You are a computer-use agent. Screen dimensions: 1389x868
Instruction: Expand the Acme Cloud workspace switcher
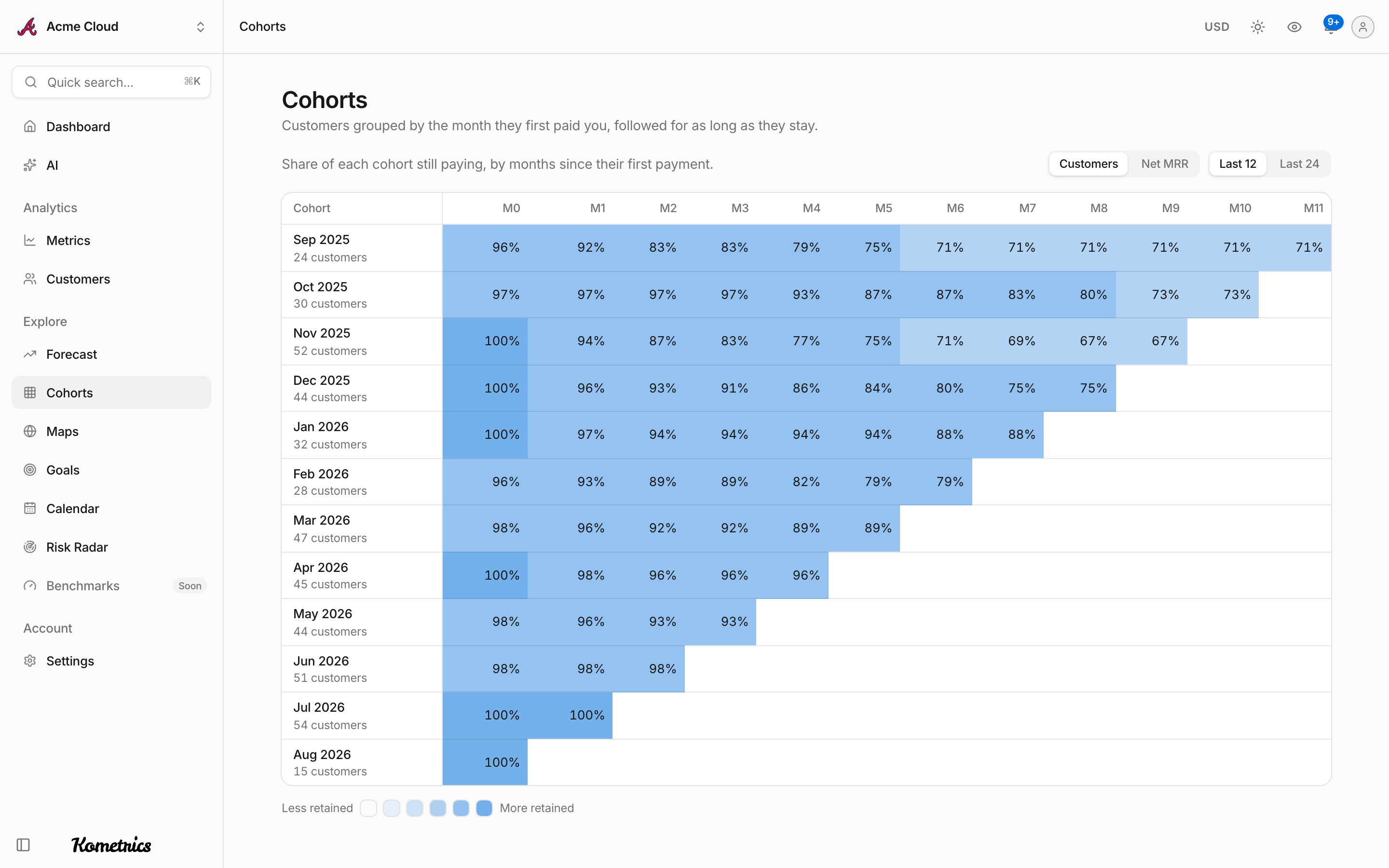coord(111,27)
